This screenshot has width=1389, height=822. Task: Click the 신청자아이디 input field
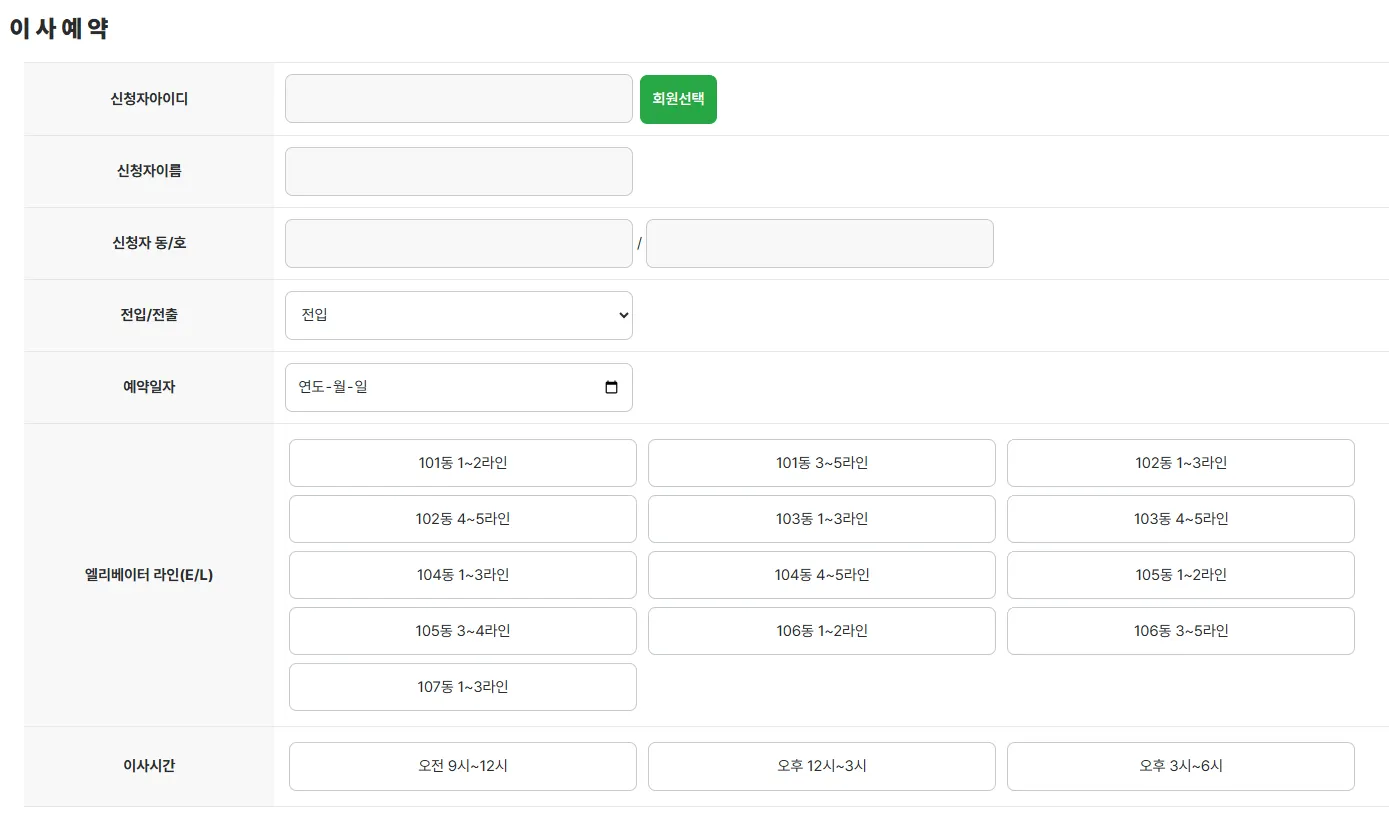(x=458, y=99)
